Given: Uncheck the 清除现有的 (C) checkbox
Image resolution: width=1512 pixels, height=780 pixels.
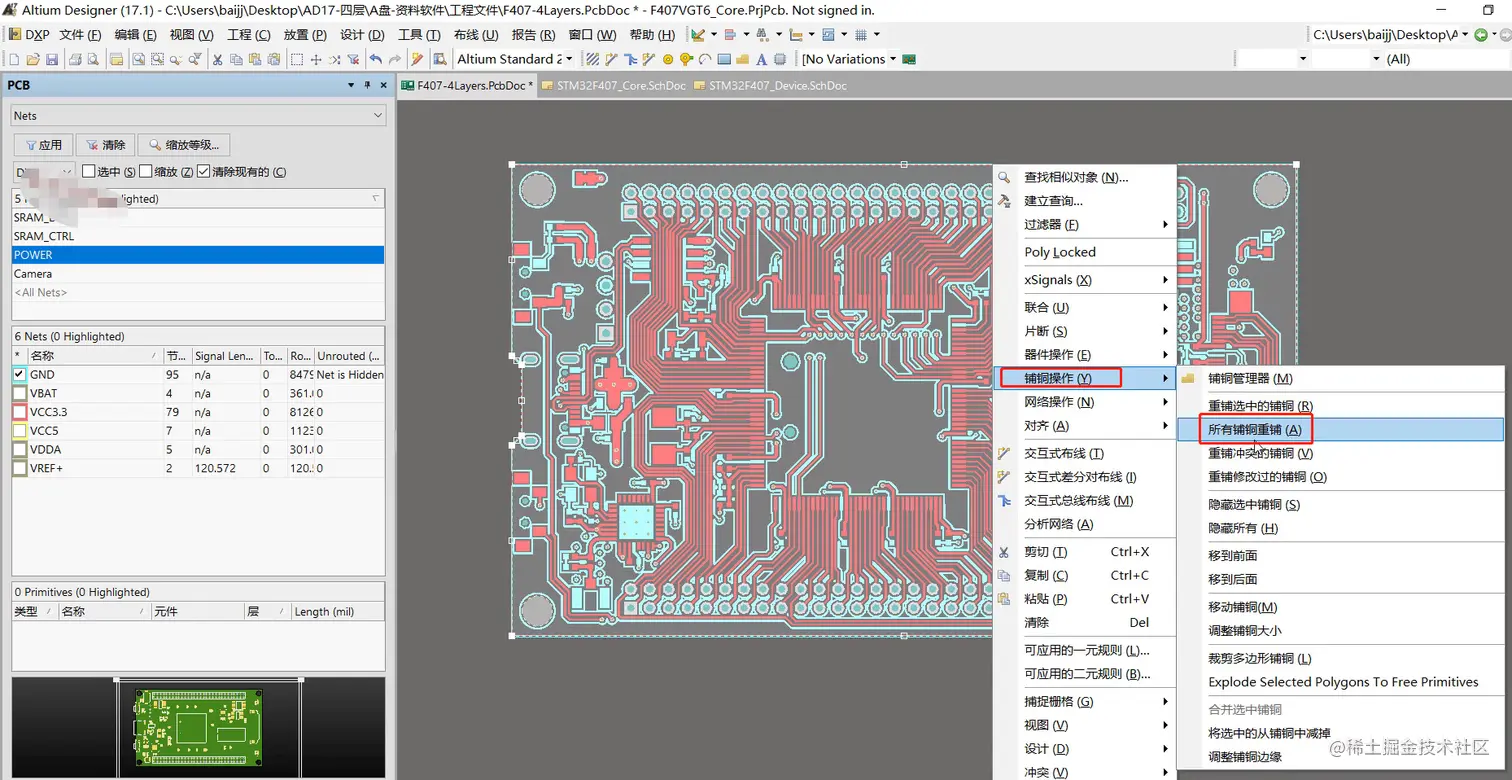Looking at the screenshot, I should point(204,172).
